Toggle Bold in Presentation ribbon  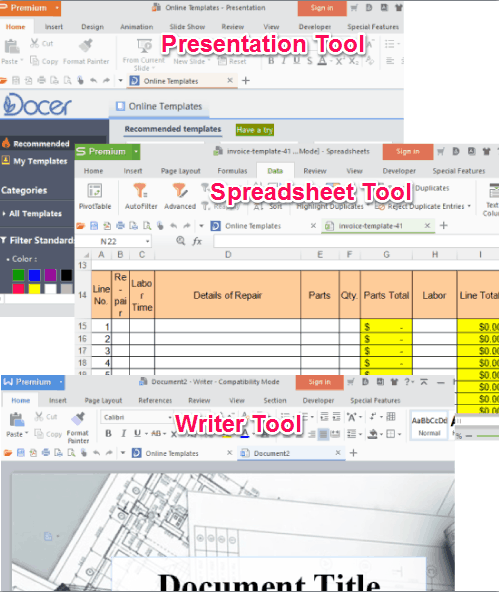[271, 61]
